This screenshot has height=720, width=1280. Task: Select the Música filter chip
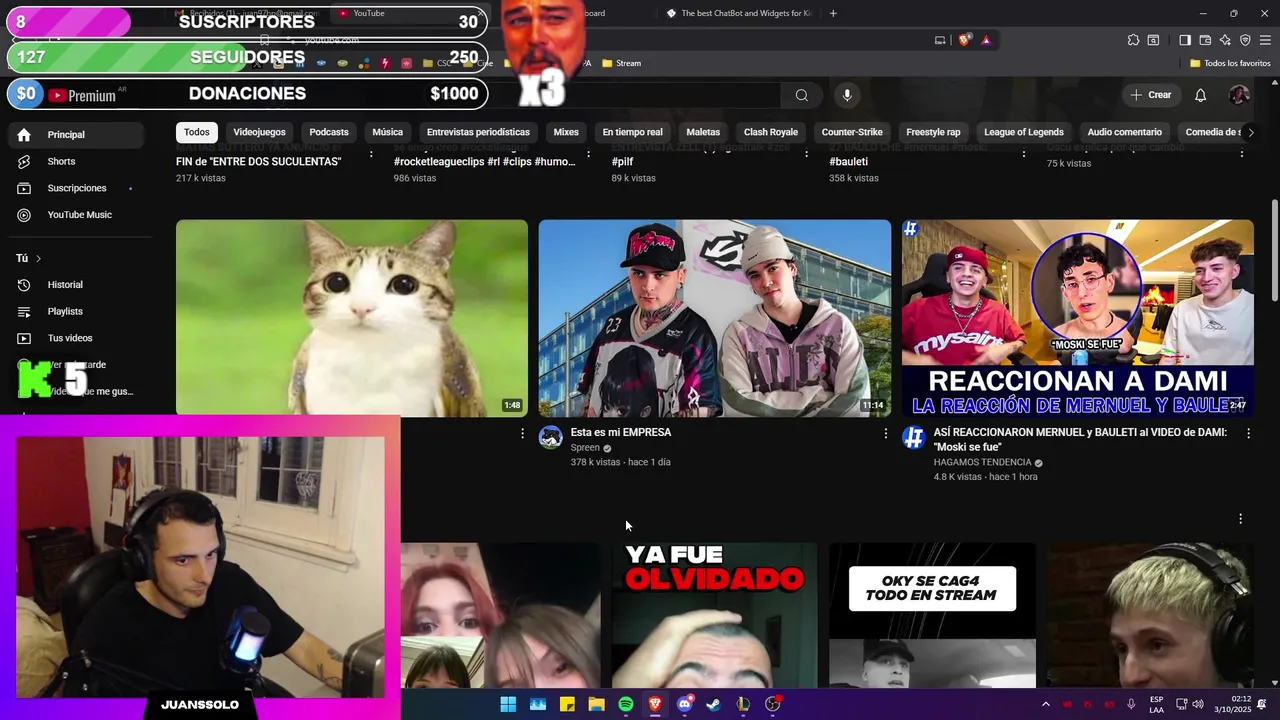(388, 132)
